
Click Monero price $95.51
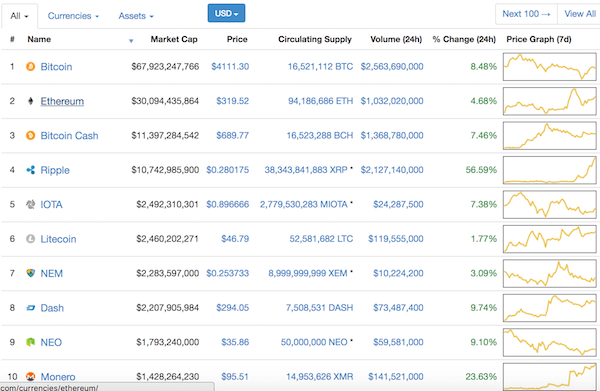pos(235,376)
